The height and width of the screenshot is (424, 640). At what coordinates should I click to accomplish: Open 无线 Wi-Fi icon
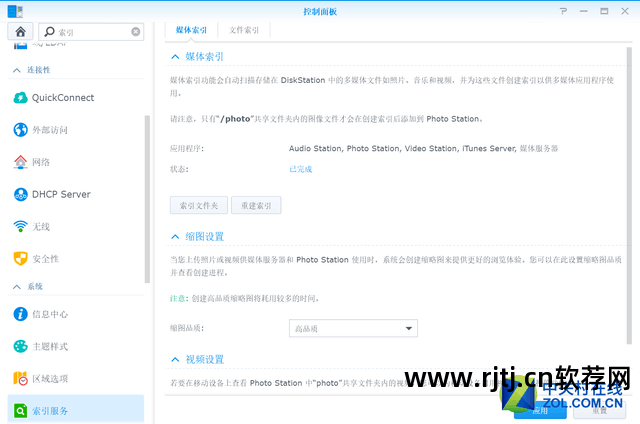20,226
